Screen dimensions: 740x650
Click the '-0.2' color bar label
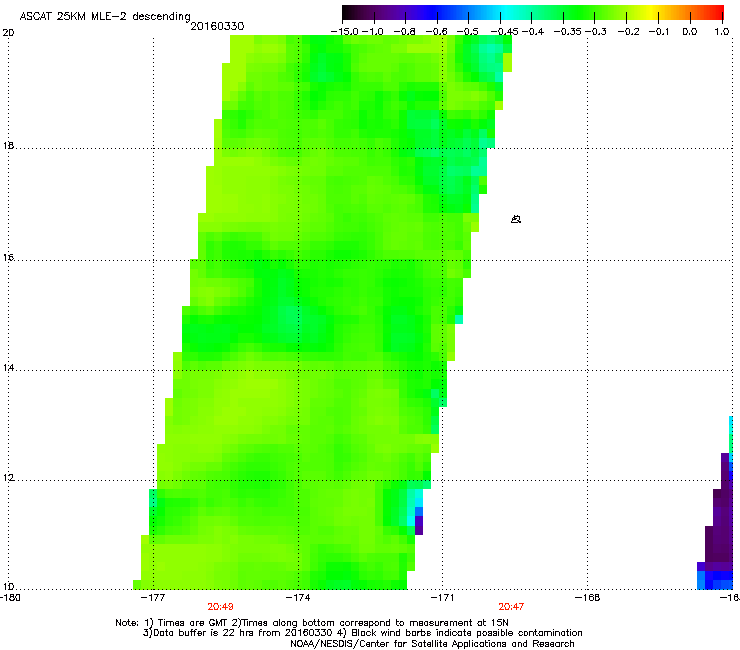(629, 32)
